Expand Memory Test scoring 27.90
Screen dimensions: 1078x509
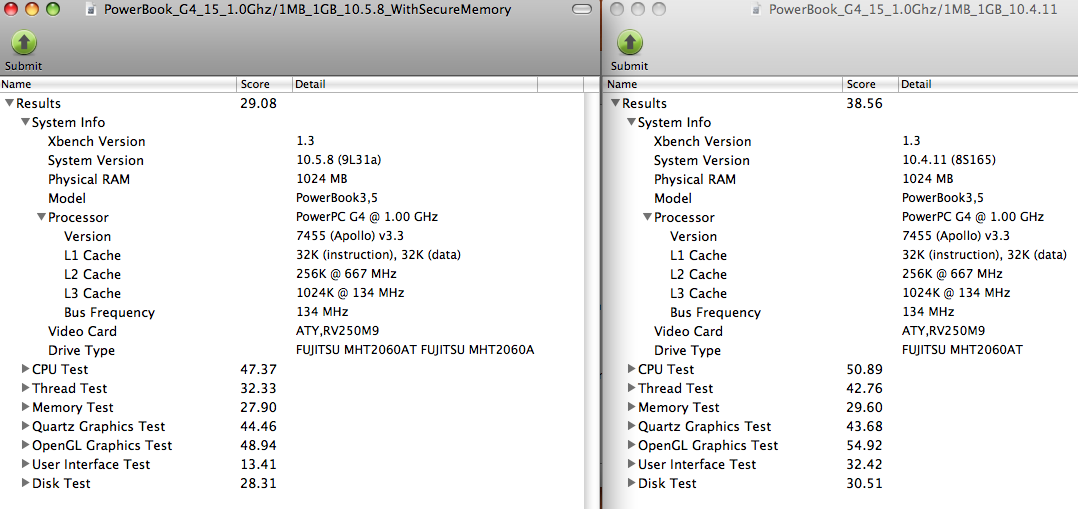point(26,408)
